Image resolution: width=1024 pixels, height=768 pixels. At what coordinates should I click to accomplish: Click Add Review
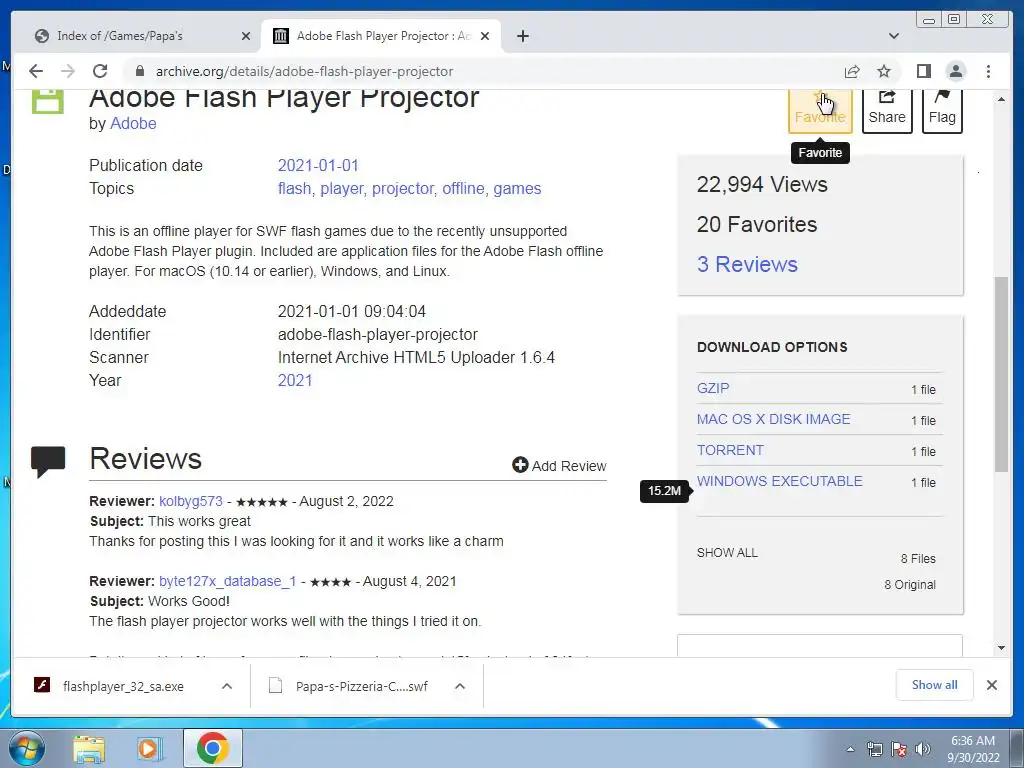point(560,466)
